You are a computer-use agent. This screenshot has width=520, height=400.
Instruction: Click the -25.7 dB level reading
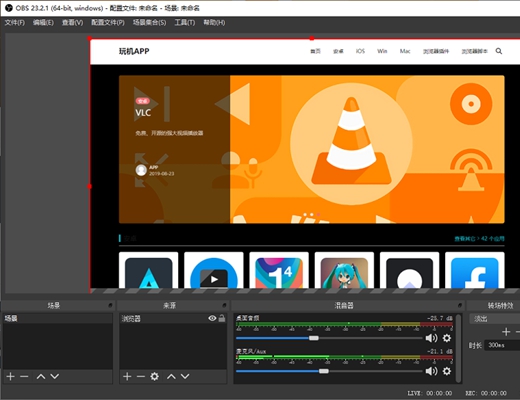(x=440, y=318)
